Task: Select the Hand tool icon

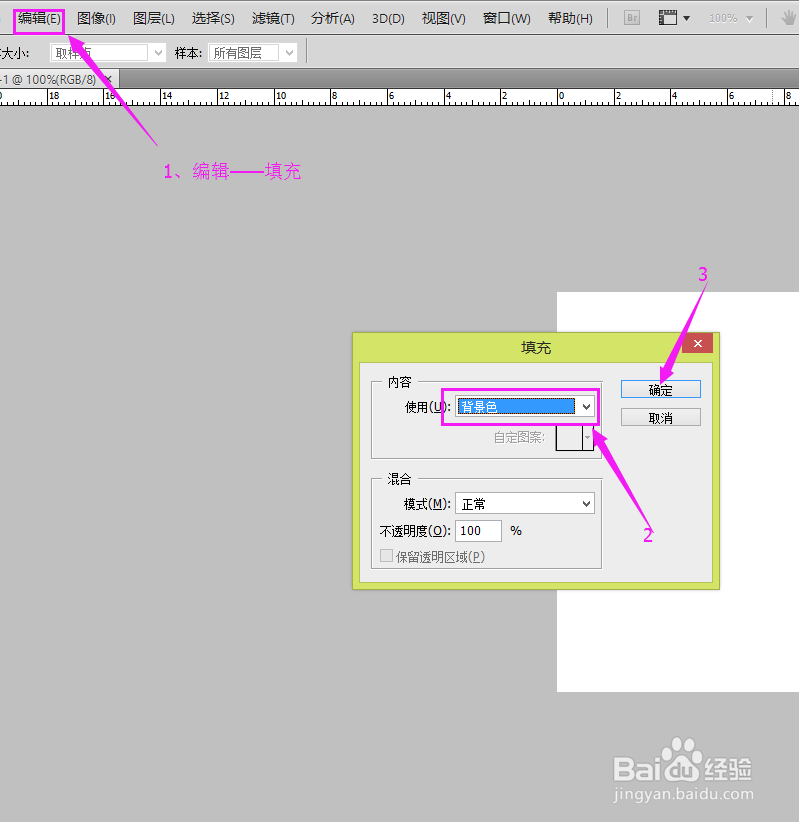Action: (789, 19)
